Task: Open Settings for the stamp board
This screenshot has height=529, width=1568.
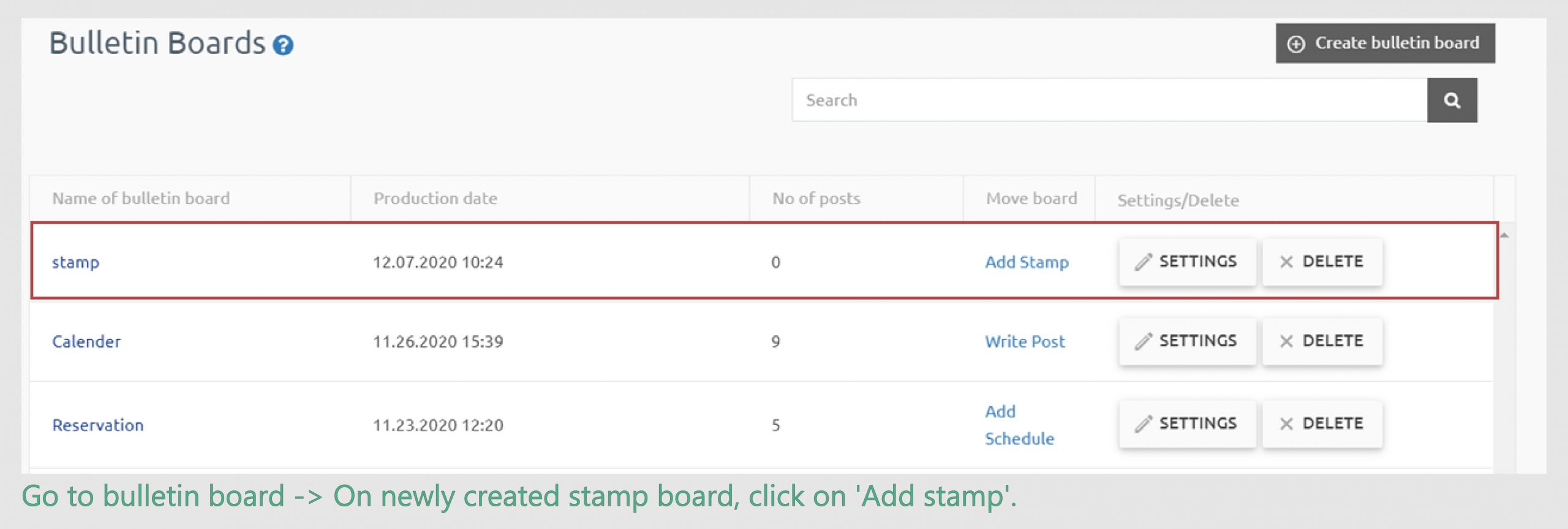Action: tap(1187, 262)
